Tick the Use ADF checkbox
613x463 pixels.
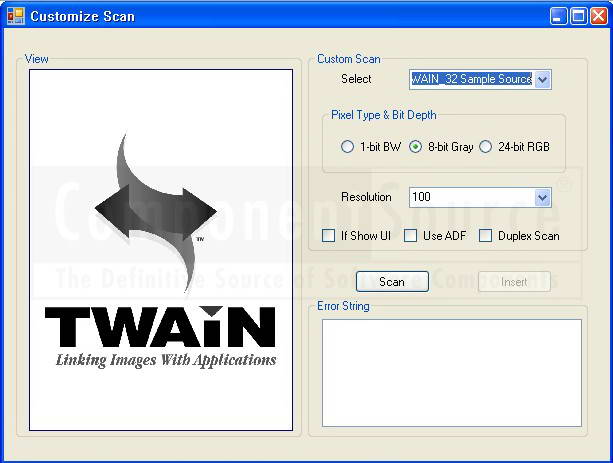click(410, 236)
